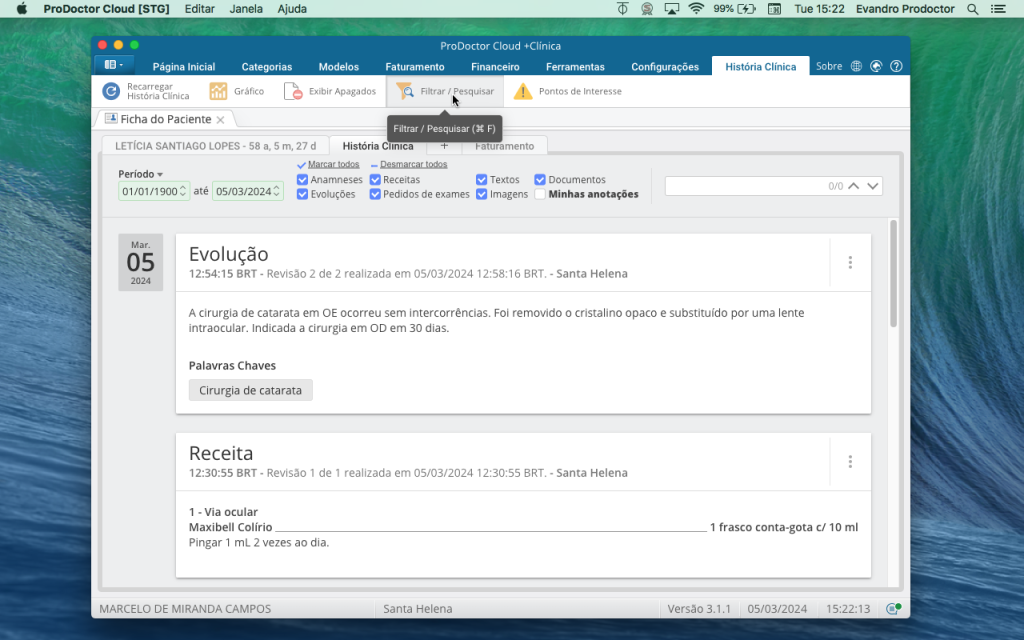1024x640 pixels.
Task: Click AirPlay display icon in menu bar
Action: point(671,9)
